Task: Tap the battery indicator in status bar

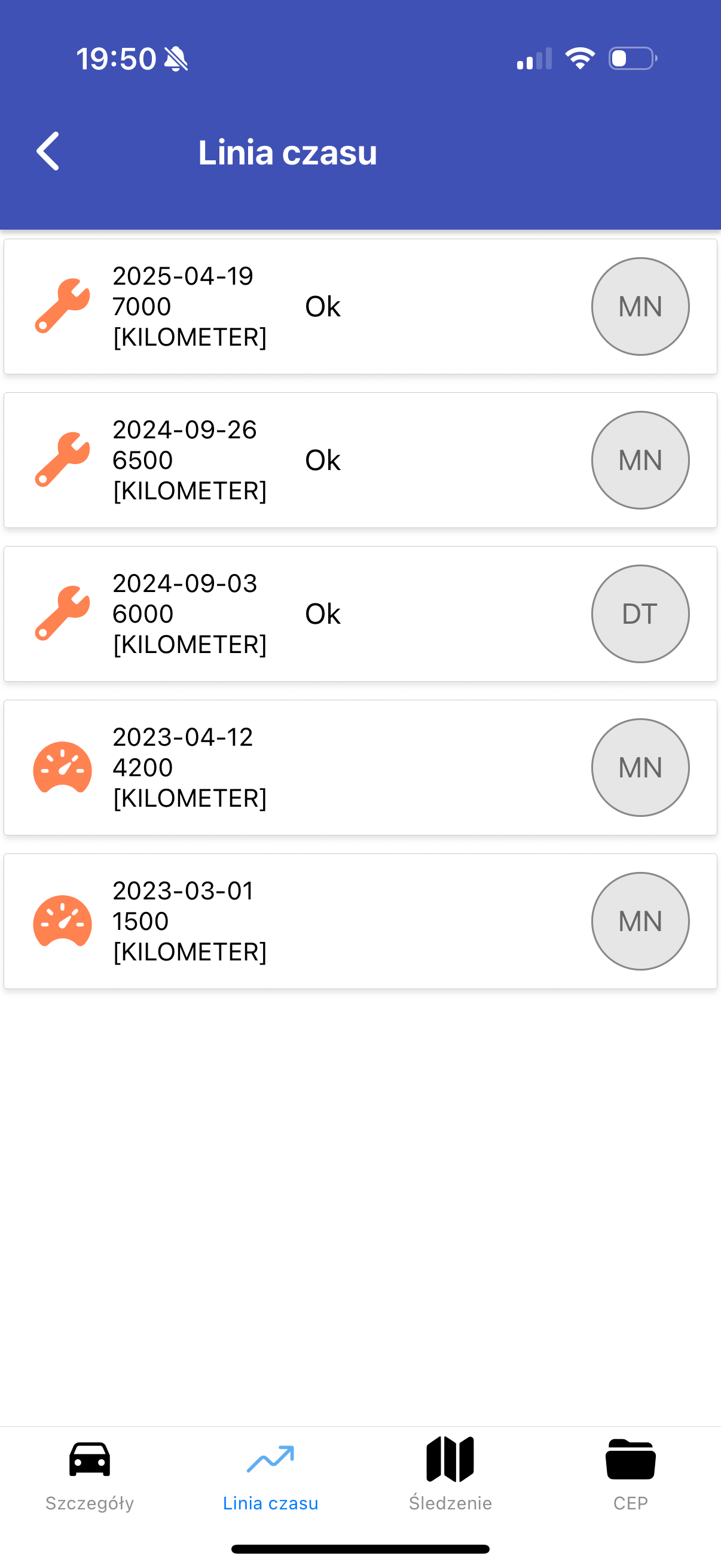Action: 633,59
